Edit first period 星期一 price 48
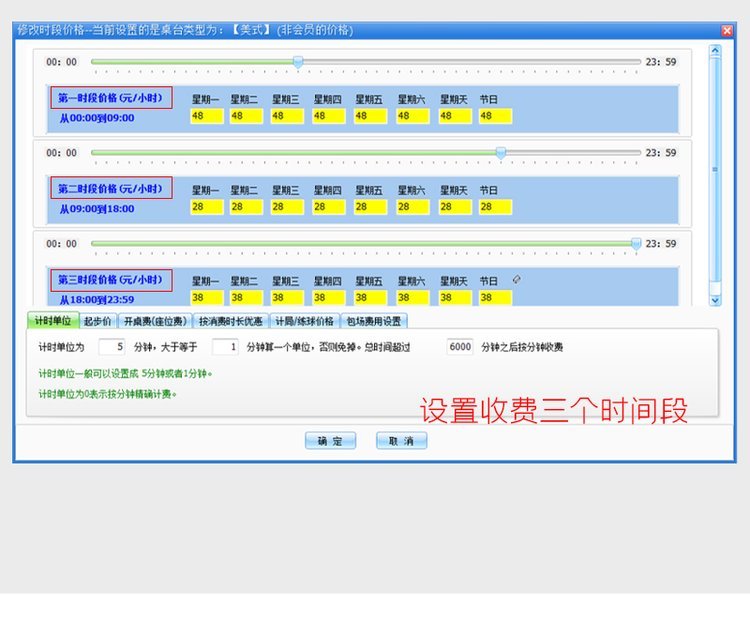This screenshot has width=750, height=622. coord(207,116)
